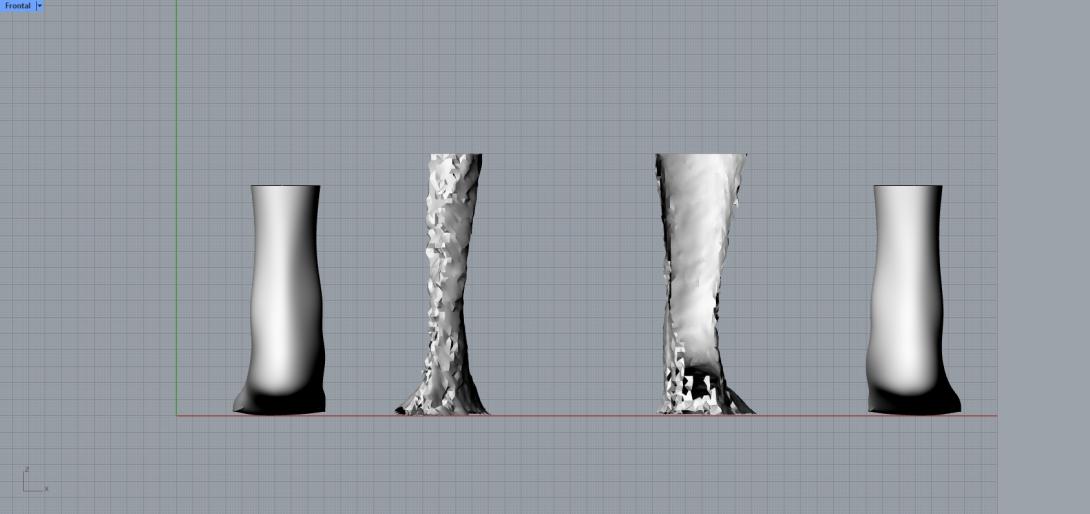This screenshot has height=514, width=1090.
Task: Click the dark foot base of rightmost model
Action: click(914, 402)
